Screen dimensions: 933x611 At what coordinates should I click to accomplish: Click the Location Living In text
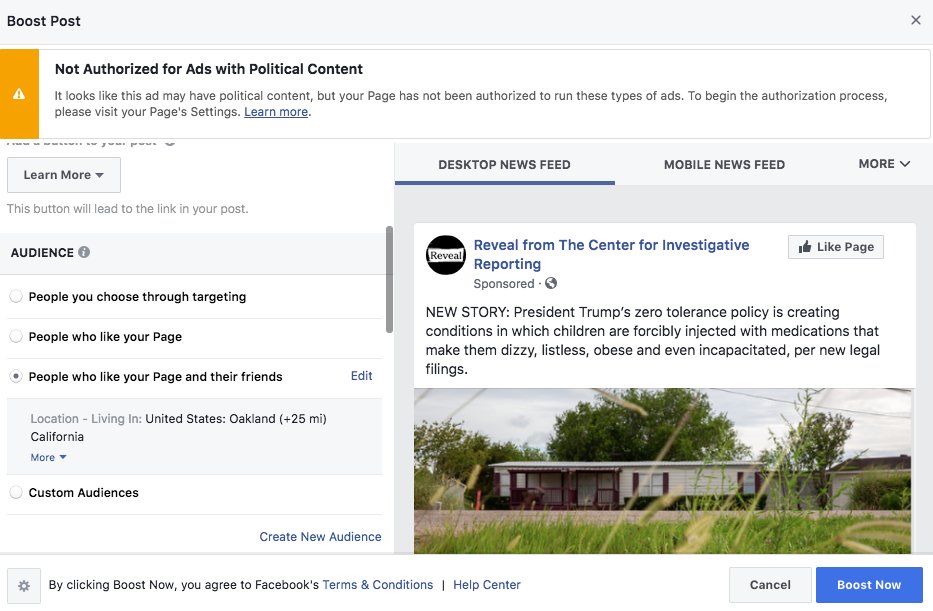[179, 427]
